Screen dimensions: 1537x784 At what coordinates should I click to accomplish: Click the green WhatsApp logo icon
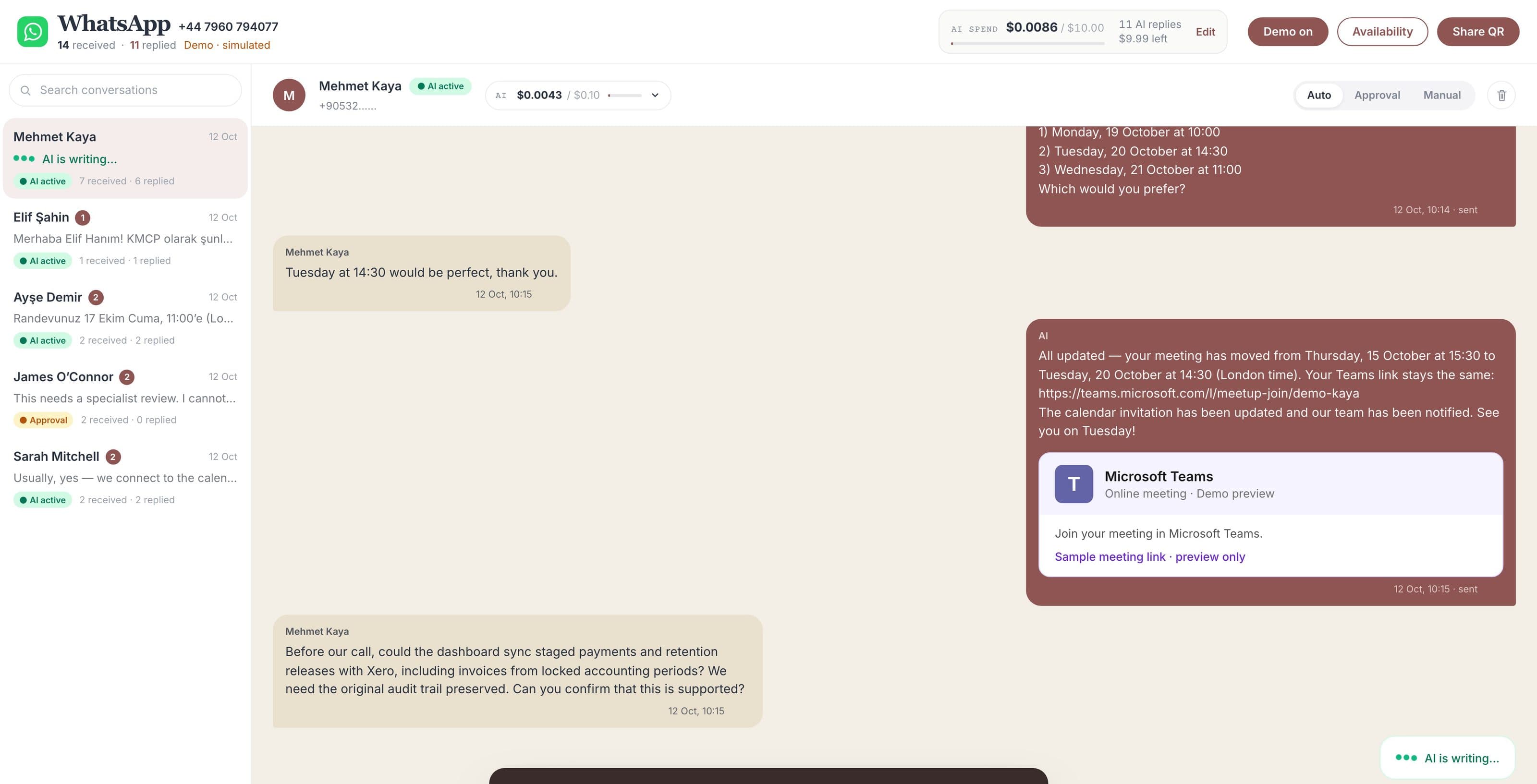pos(32,32)
